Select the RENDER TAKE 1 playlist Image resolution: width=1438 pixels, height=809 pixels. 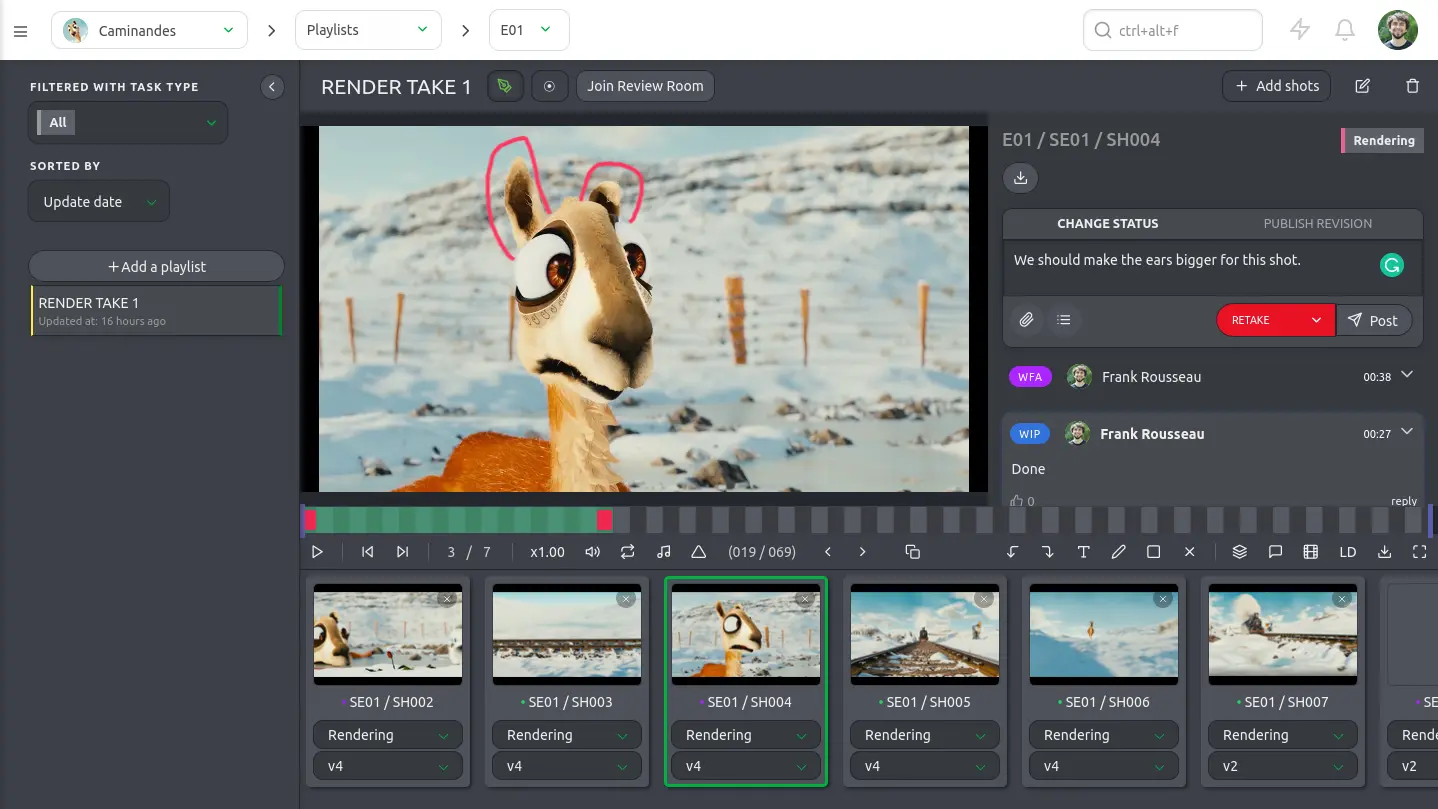click(x=155, y=311)
